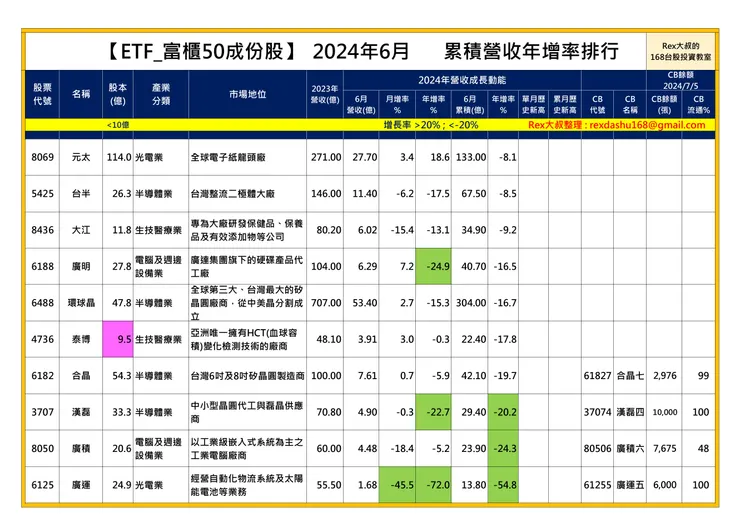Click the name 泰博

[x=81, y=339]
